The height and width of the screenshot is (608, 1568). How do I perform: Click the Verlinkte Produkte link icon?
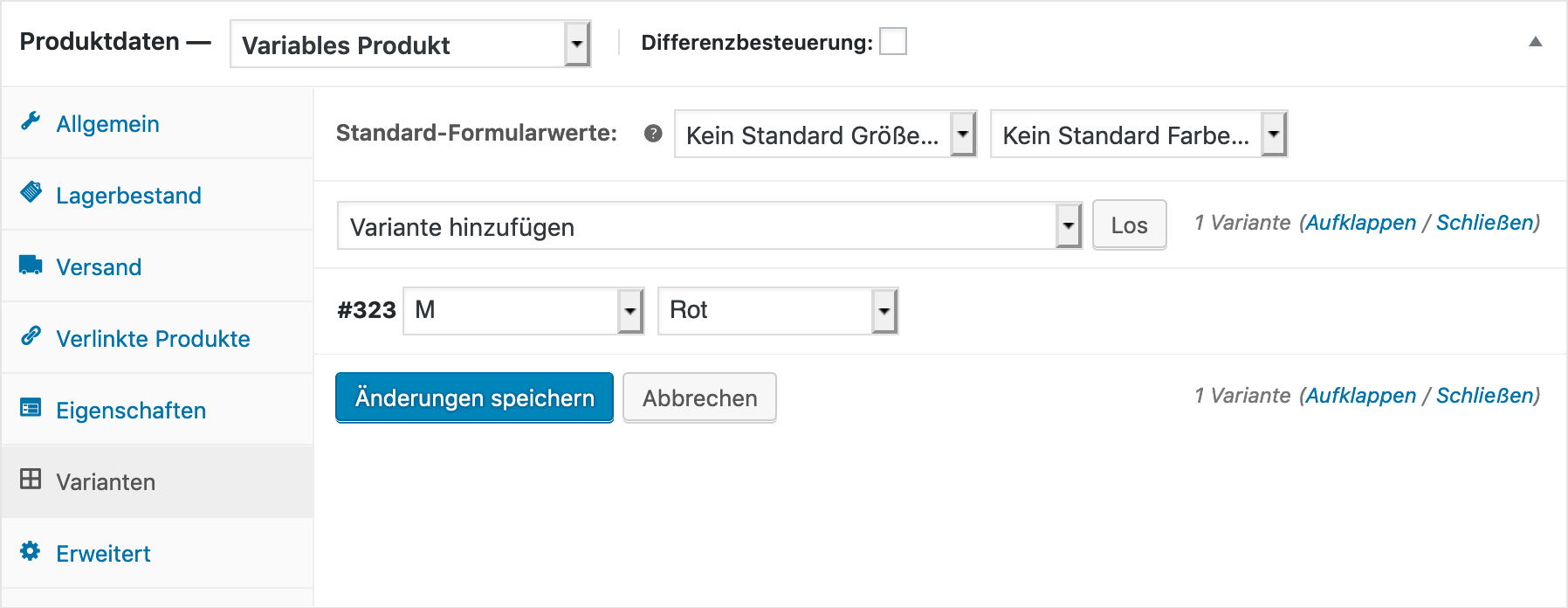pyautogui.click(x=31, y=335)
